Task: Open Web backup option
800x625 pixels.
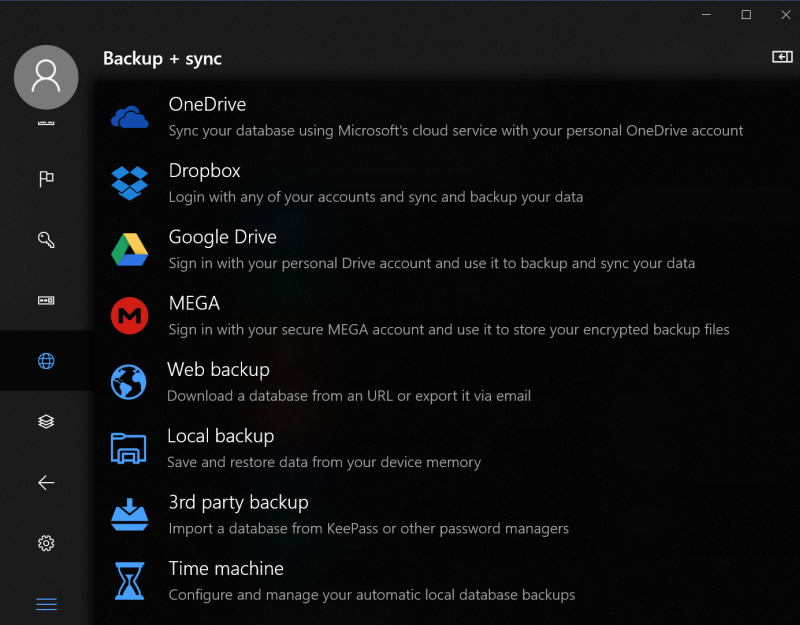Action: pos(447,382)
